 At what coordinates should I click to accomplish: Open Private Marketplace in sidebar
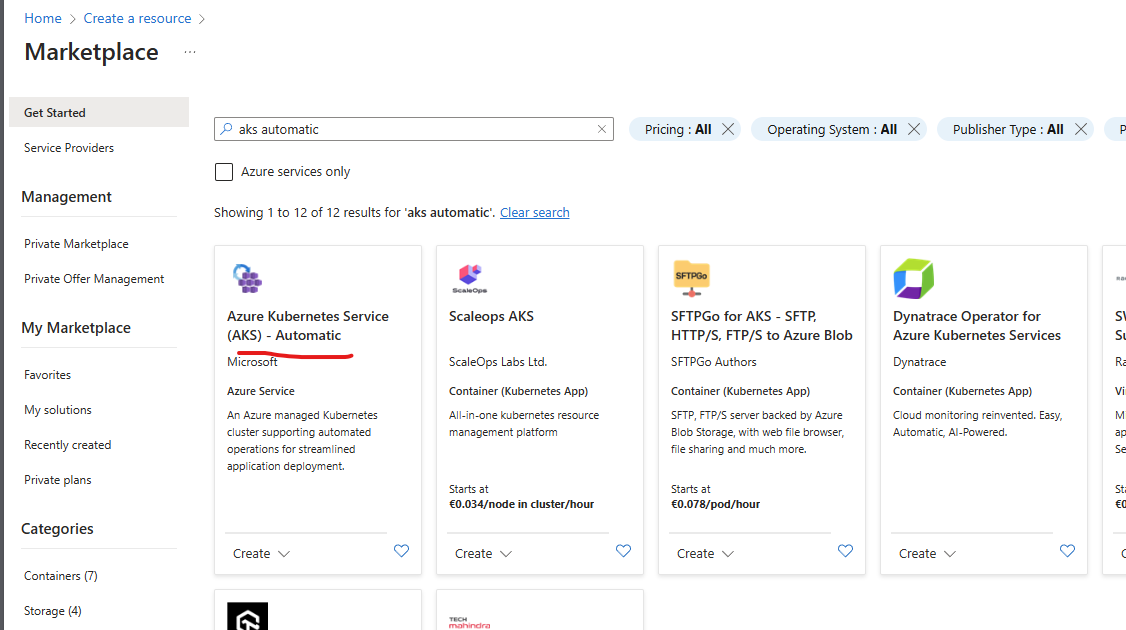click(x=76, y=244)
